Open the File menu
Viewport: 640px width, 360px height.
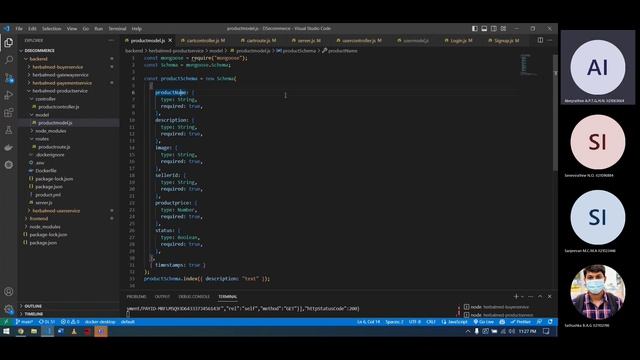(19, 29)
